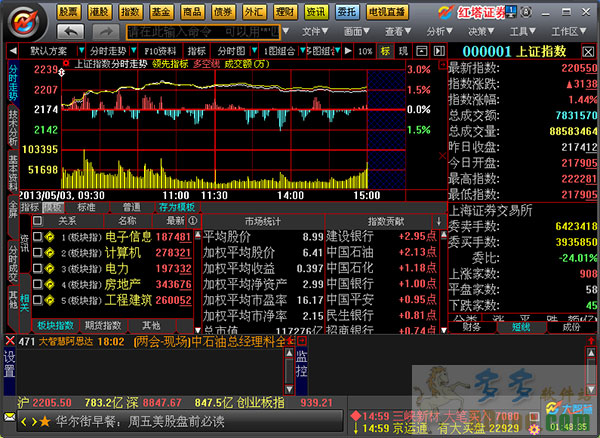
Task: Close the news ticker with the red X
Action: pyautogui.click(x=10, y=340)
